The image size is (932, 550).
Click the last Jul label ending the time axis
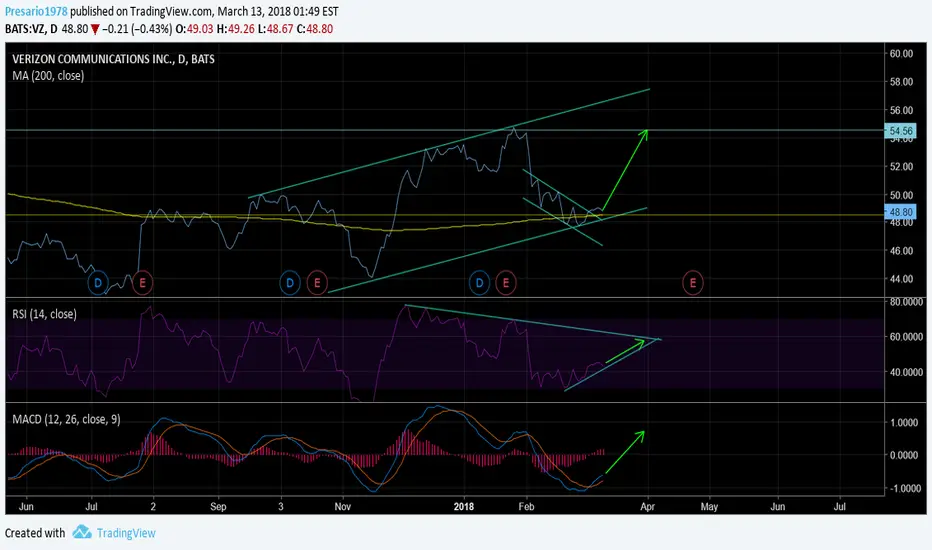click(840, 507)
